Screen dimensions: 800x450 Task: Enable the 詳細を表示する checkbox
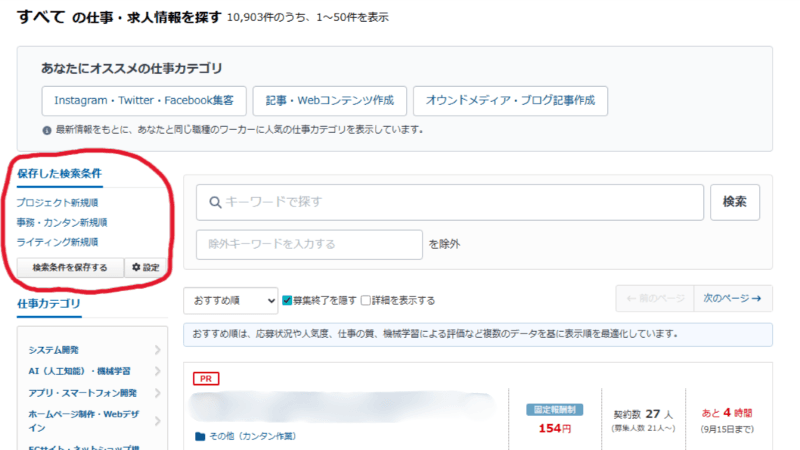tap(365, 300)
